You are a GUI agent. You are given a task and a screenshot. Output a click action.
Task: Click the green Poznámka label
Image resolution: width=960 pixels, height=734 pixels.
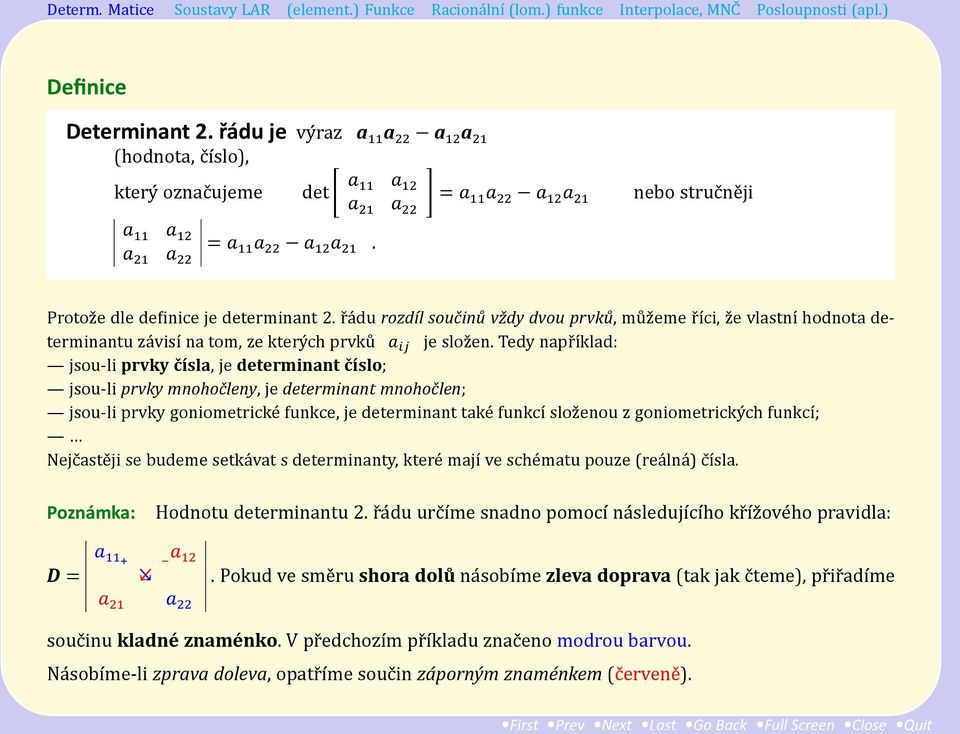click(x=91, y=512)
